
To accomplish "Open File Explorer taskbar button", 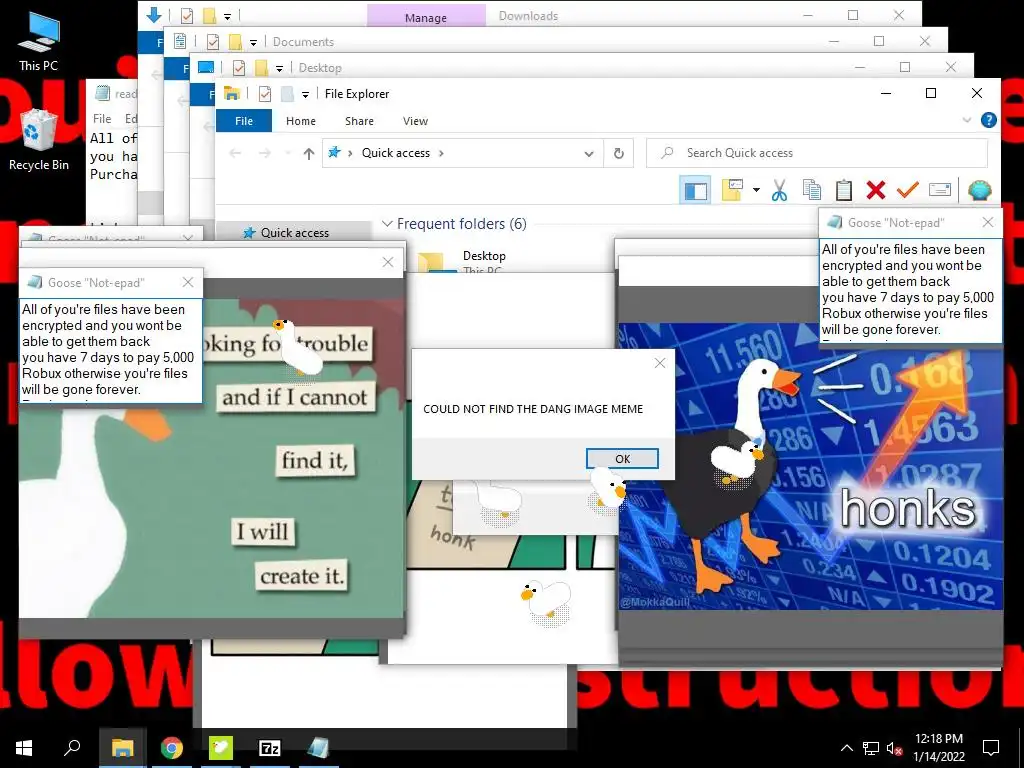I will click(x=122, y=748).
